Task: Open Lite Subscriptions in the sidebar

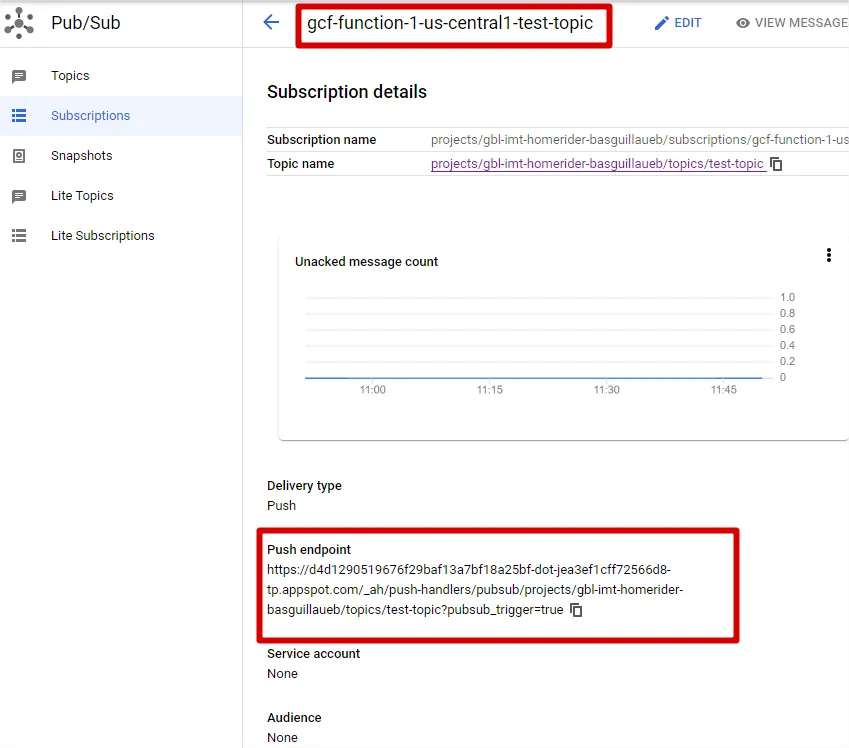Action: [103, 236]
